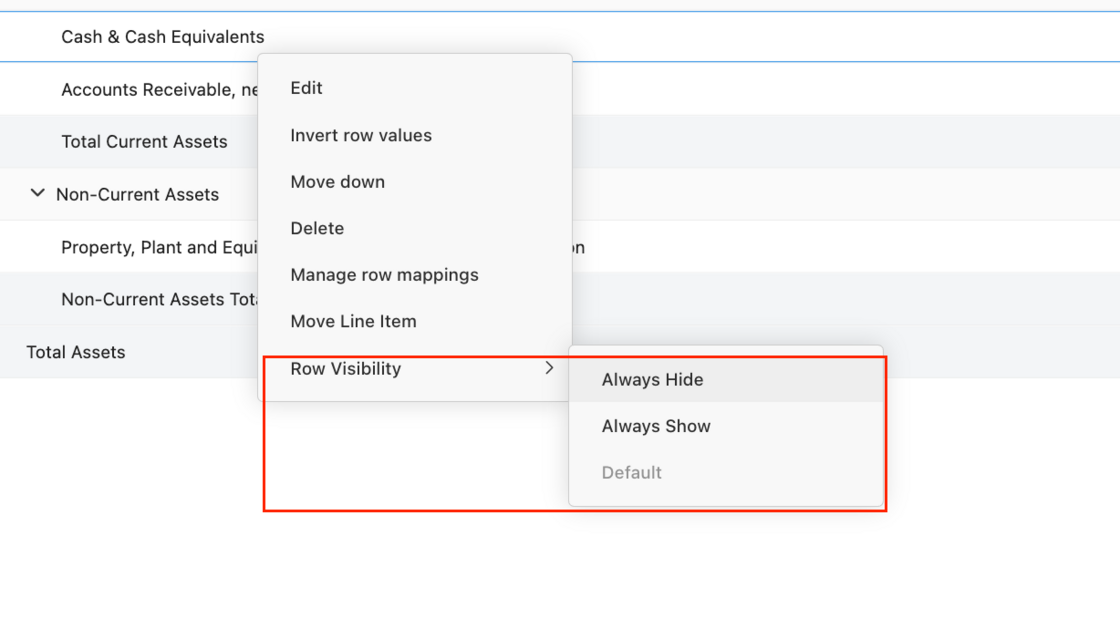Select the Cash & Cash Equivalents row

[162, 36]
